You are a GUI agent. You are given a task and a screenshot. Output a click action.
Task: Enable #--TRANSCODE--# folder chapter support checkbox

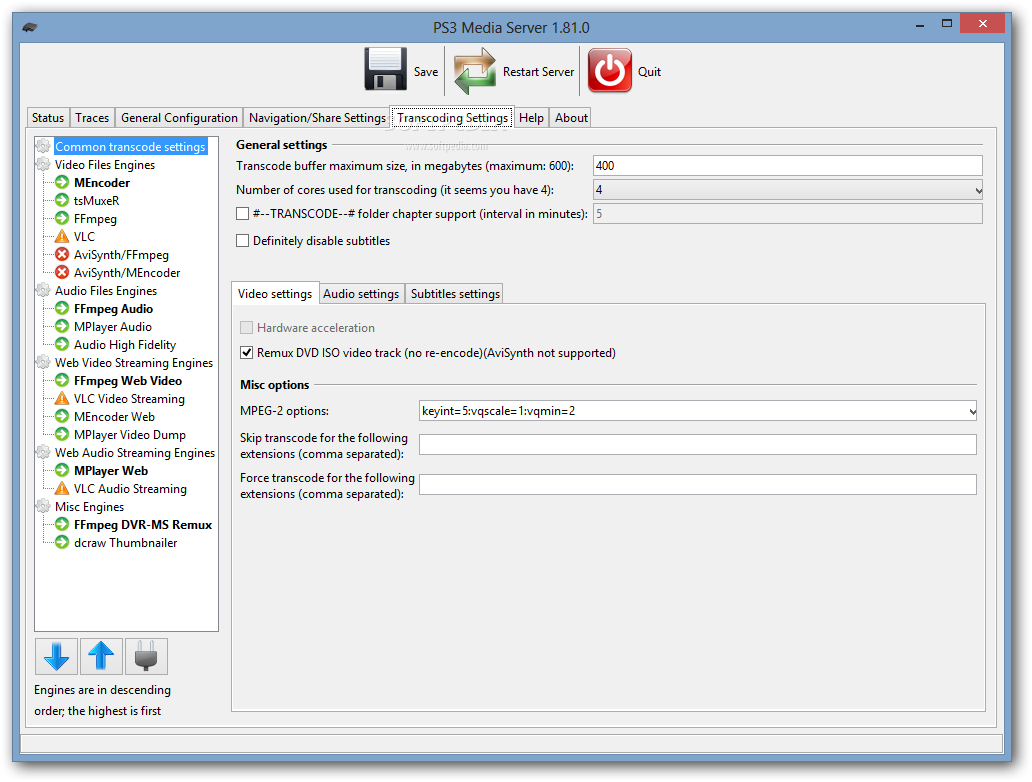[x=242, y=214]
